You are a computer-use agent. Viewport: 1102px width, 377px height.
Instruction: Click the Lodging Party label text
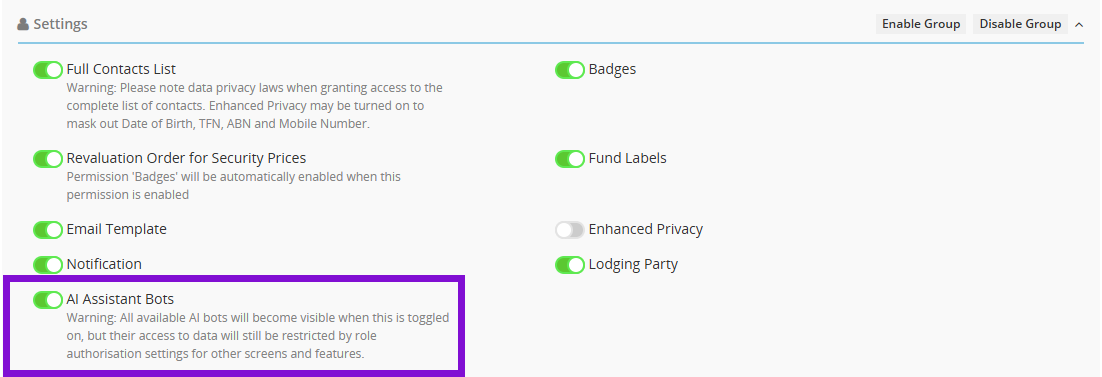[x=633, y=264]
